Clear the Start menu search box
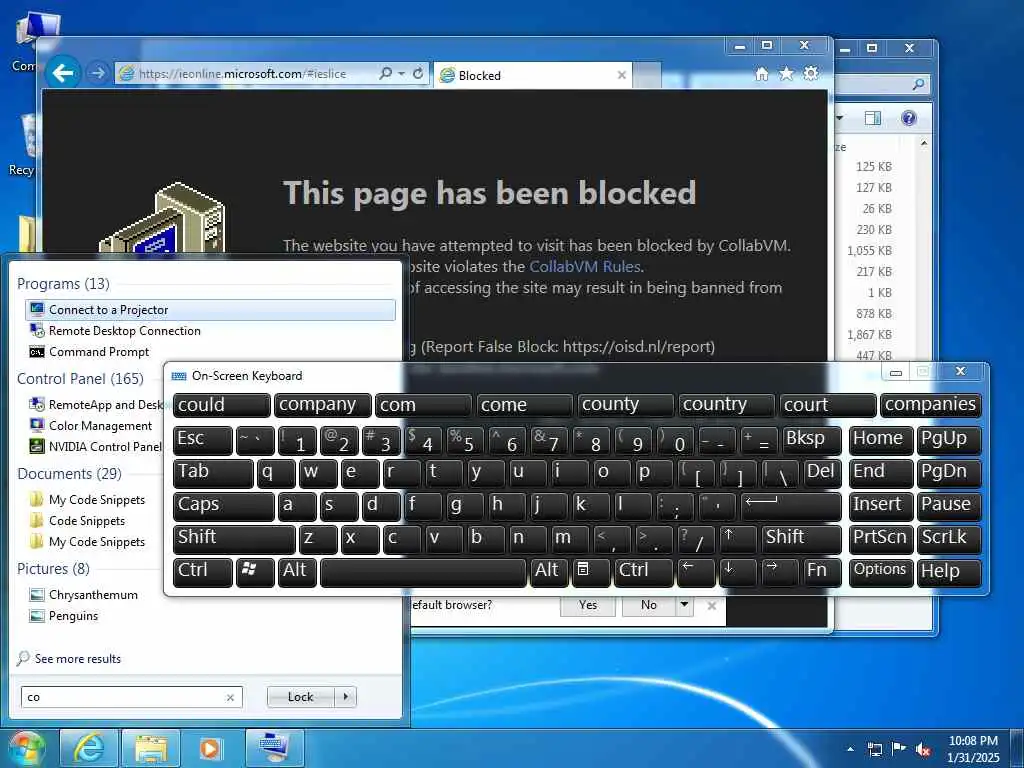 [230, 697]
